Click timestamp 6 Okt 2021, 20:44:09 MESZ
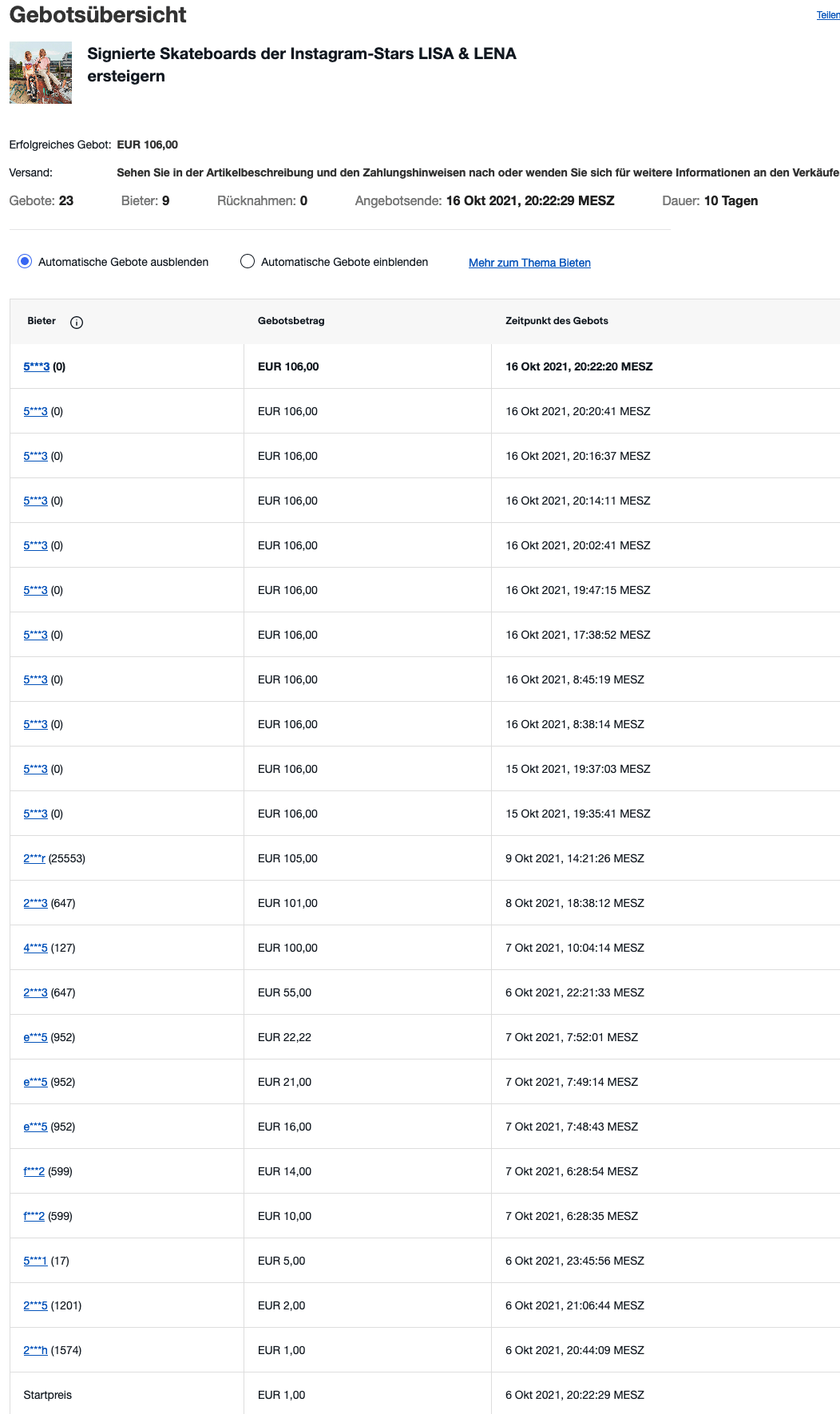Screen dimensions: 840x1414 point(575,1350)
